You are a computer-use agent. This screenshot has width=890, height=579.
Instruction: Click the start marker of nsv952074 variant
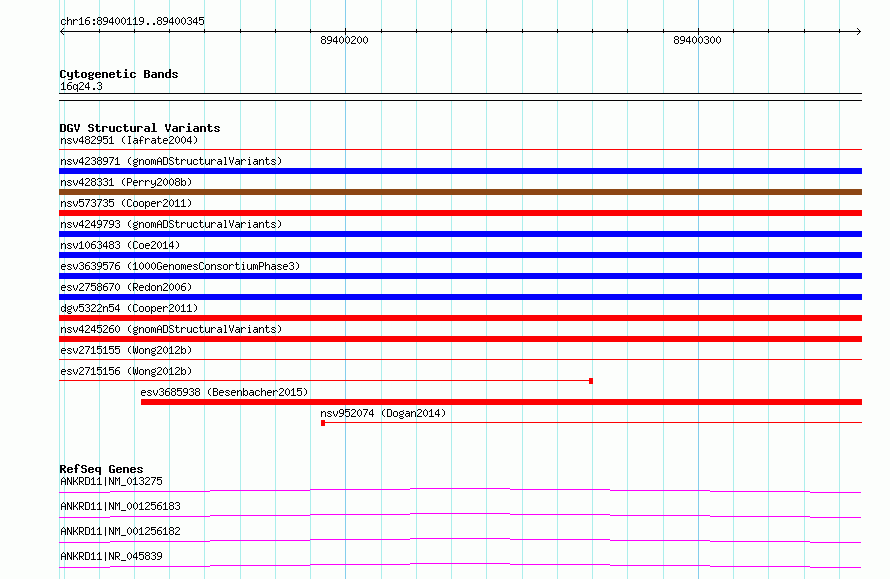click(323, 423)
